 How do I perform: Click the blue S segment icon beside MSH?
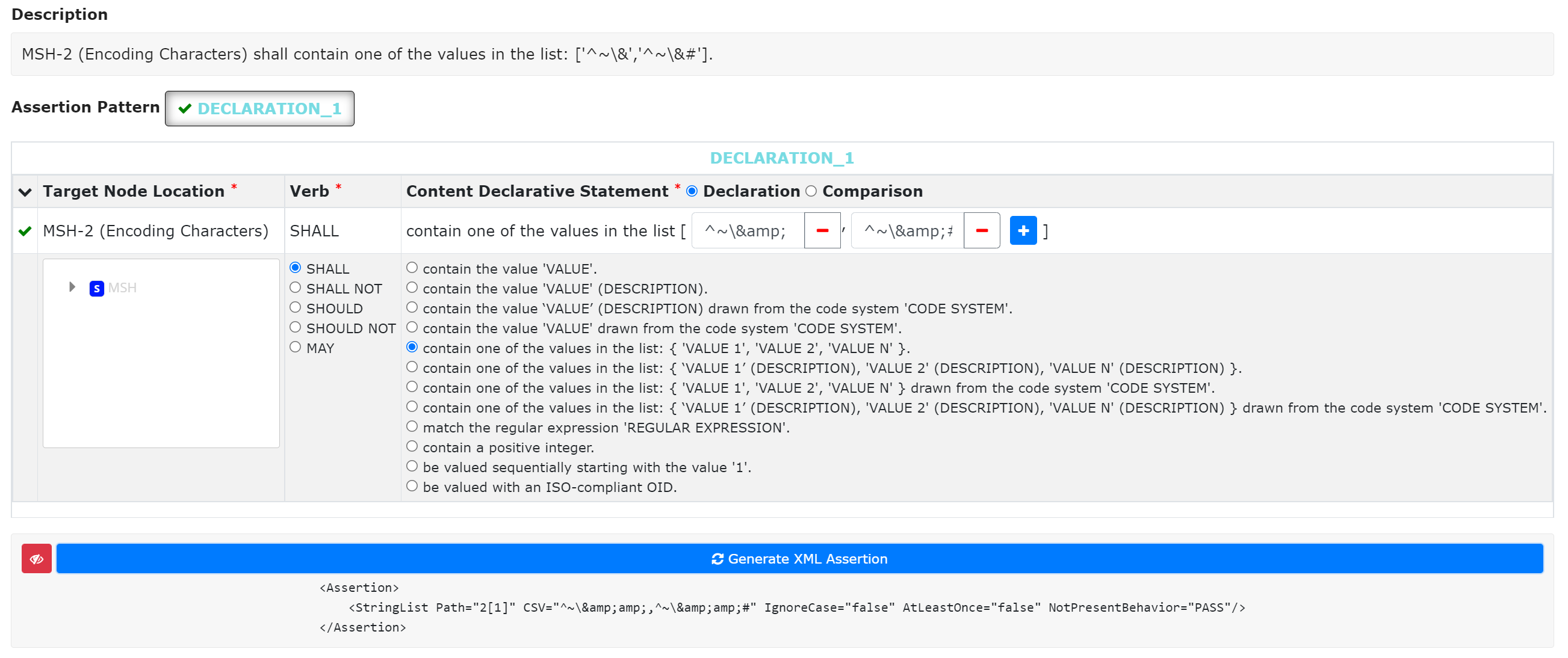(x=96, y=288)
